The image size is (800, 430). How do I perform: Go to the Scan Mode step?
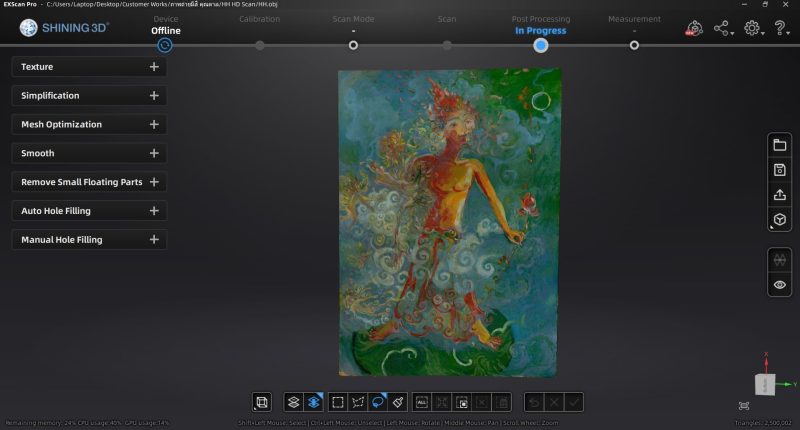(x=353, y=19)
